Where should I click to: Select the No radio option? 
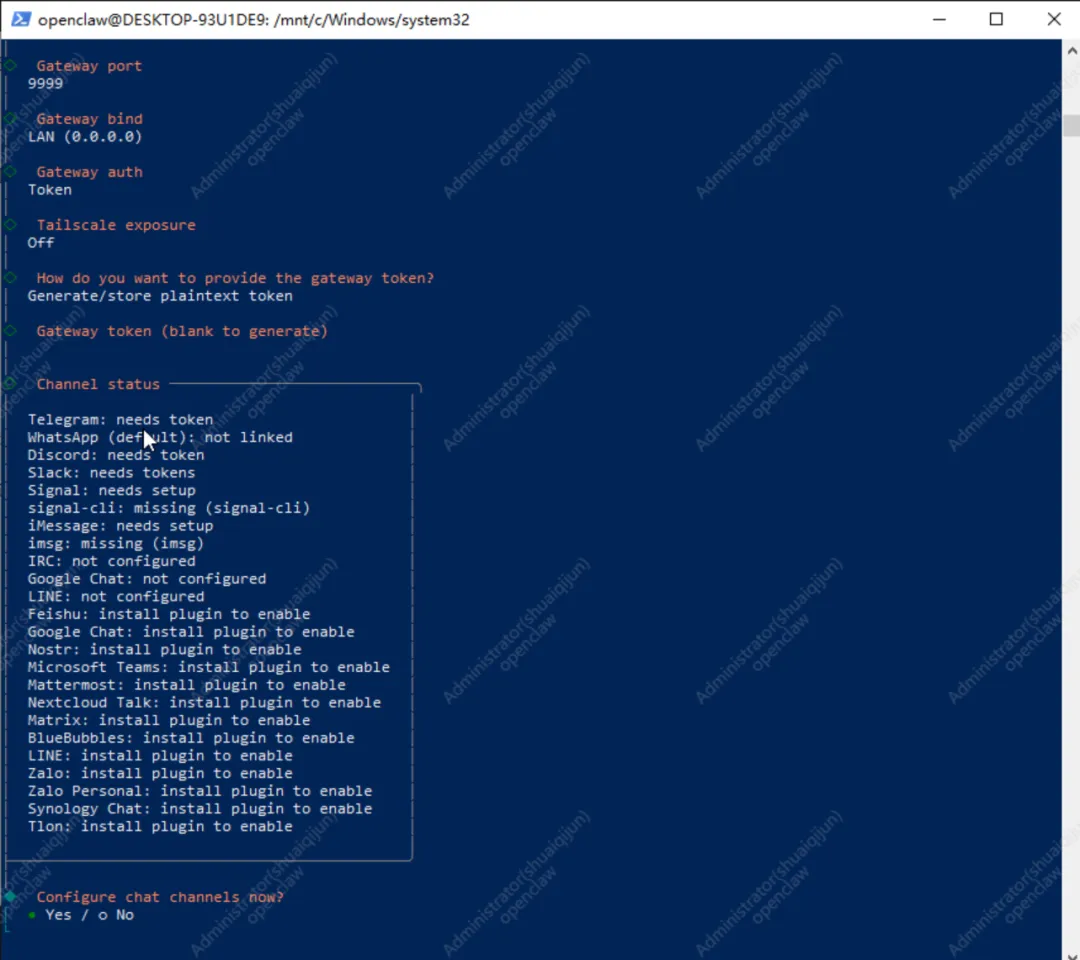pyautogui.click(x=116, y=915)
